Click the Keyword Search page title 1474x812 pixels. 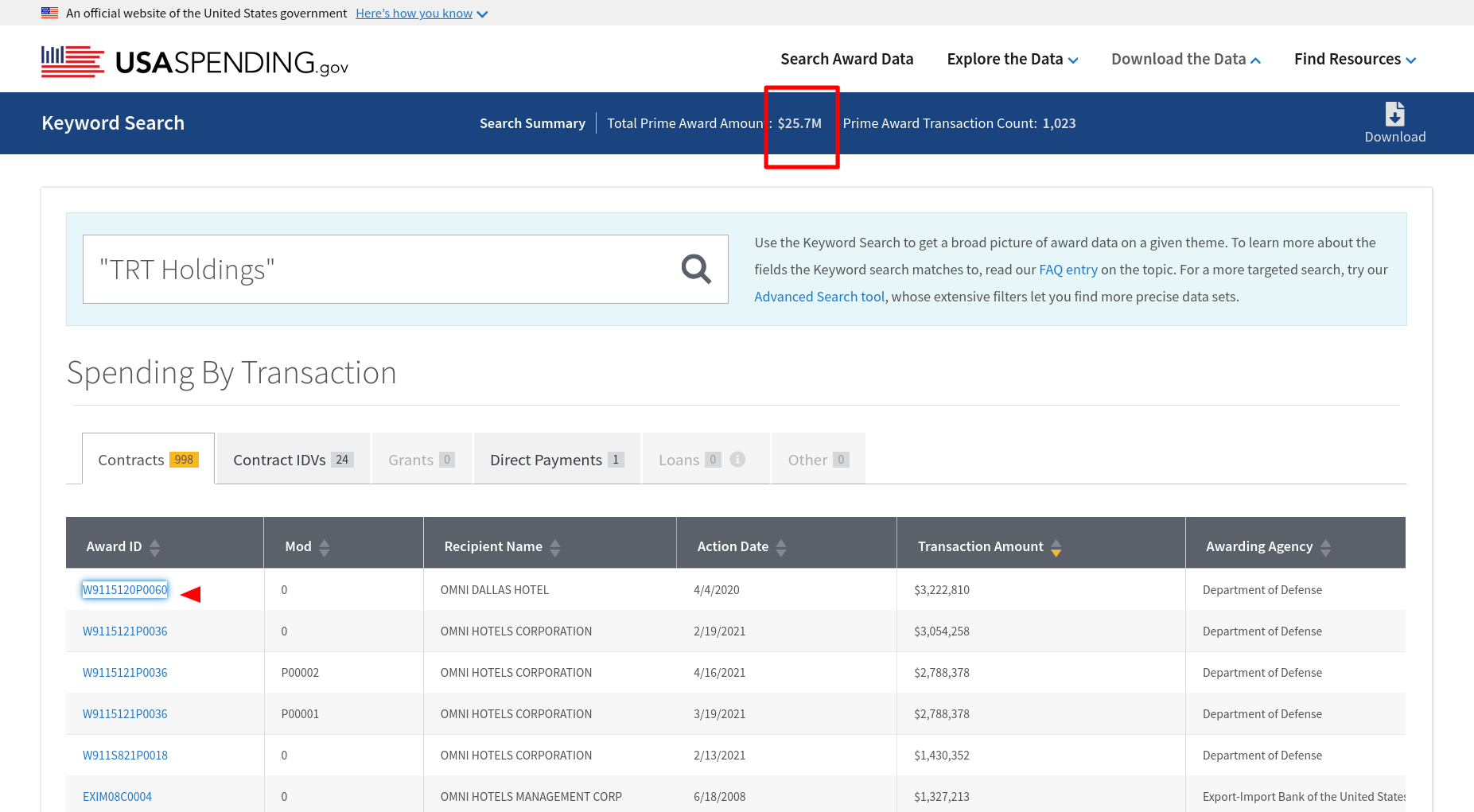click(x=113, y=123)
